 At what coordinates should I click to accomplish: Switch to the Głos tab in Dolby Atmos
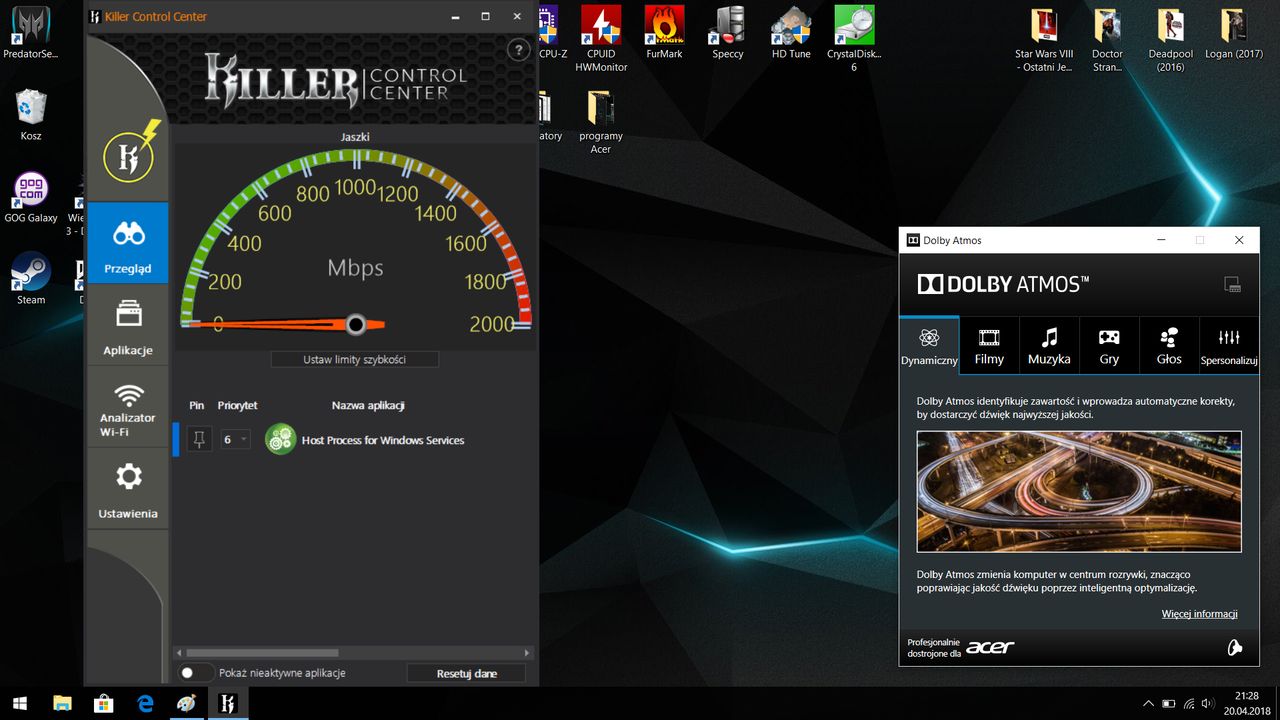tap(1169, 345)
